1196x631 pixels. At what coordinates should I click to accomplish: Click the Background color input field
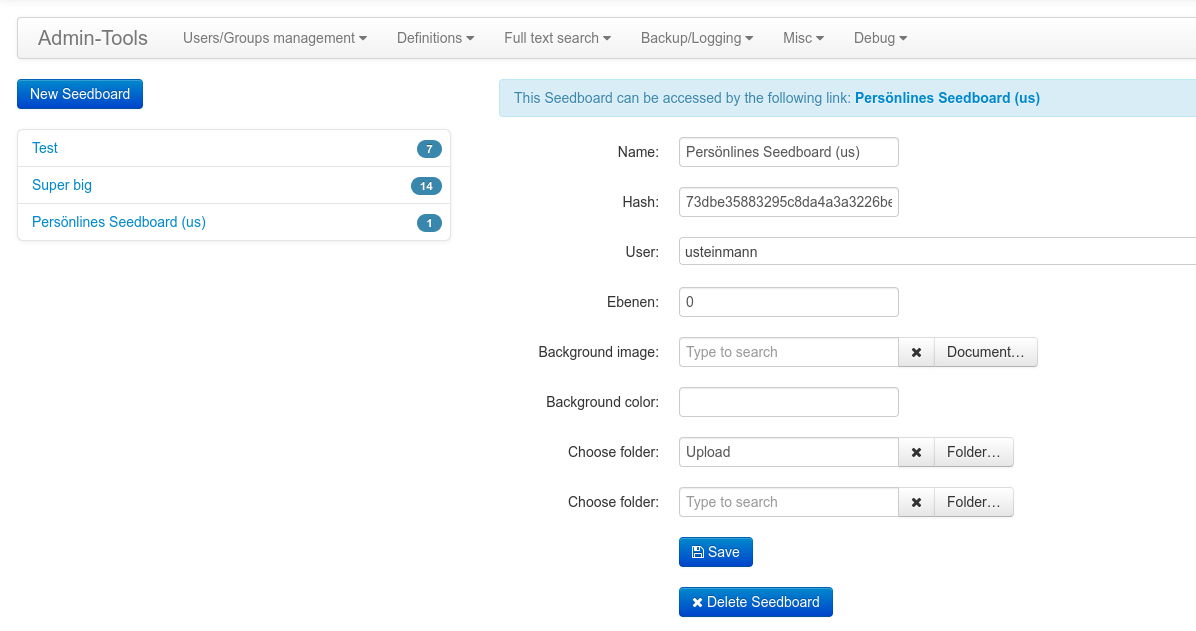point(788,402)
